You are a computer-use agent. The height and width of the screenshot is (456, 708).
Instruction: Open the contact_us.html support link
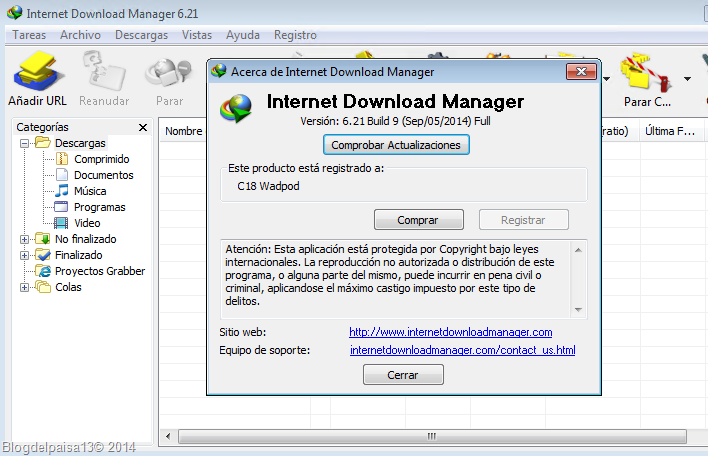pos(462,350)
